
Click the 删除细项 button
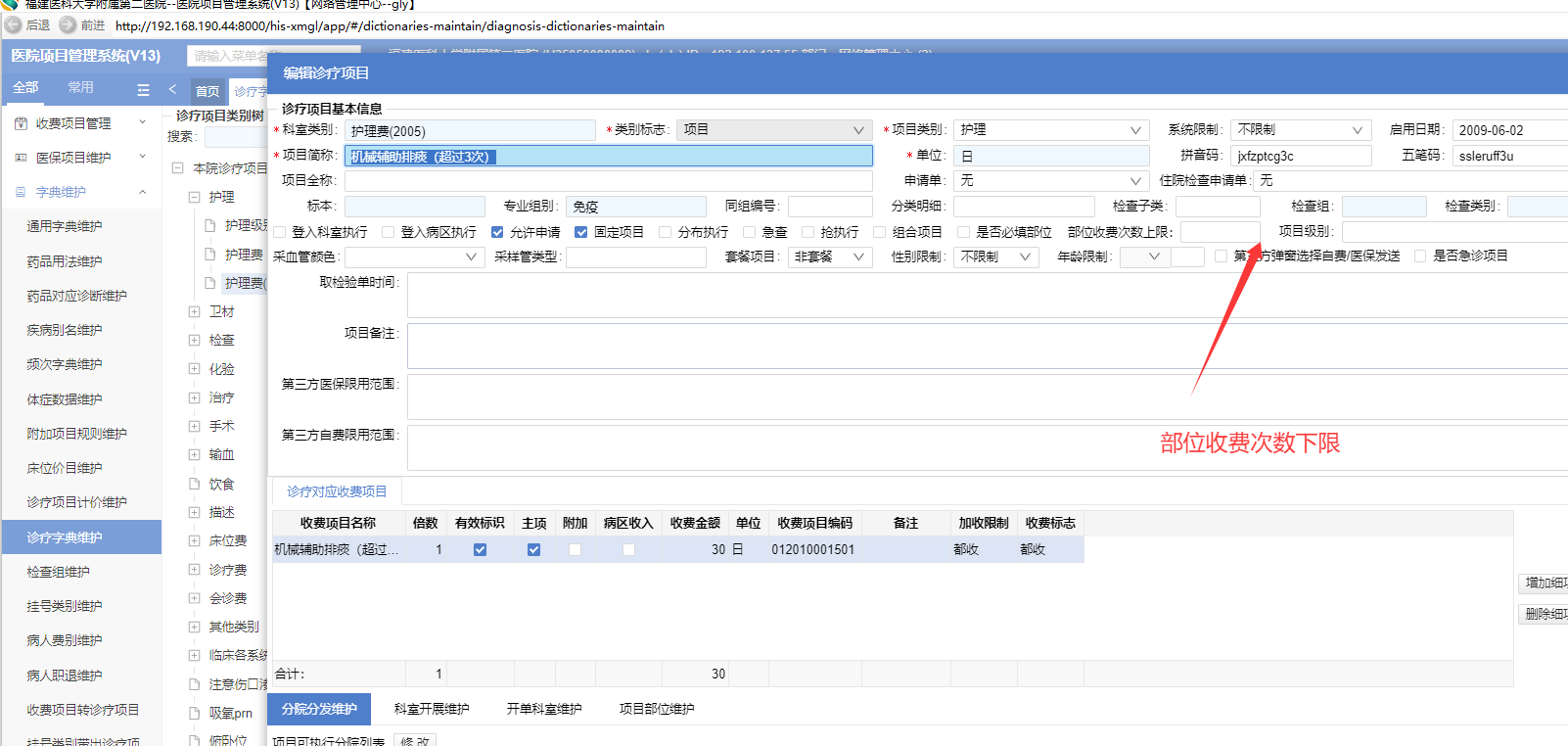pos(1544,614)
